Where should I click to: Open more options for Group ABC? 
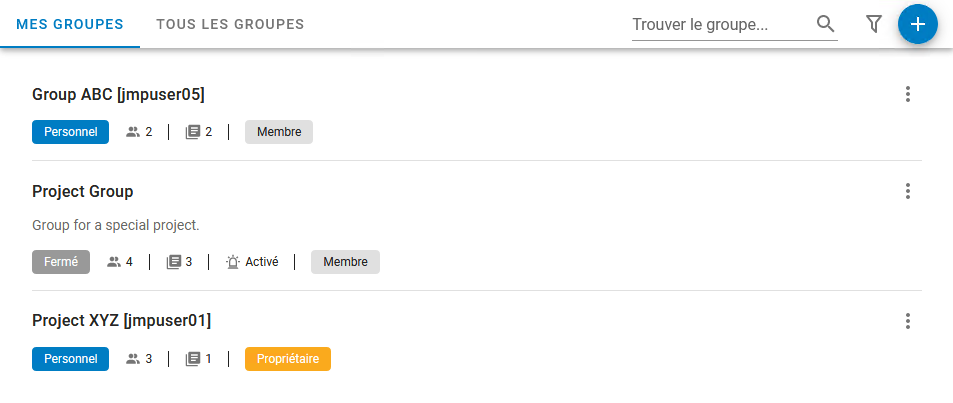point(908,94)
